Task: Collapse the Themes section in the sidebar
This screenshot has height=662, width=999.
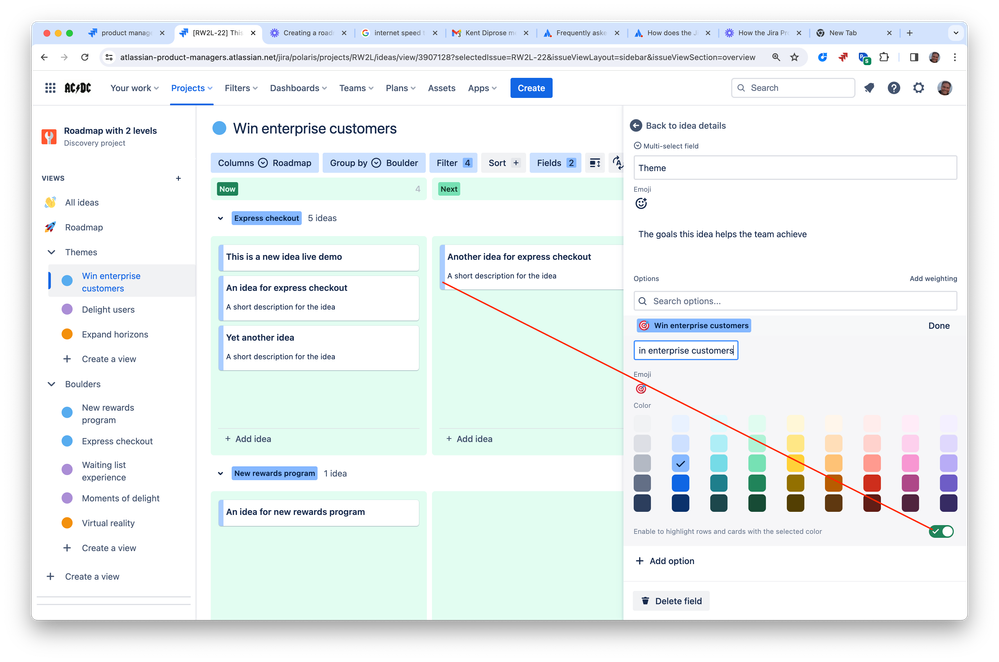Action: (x=52, y=252)
